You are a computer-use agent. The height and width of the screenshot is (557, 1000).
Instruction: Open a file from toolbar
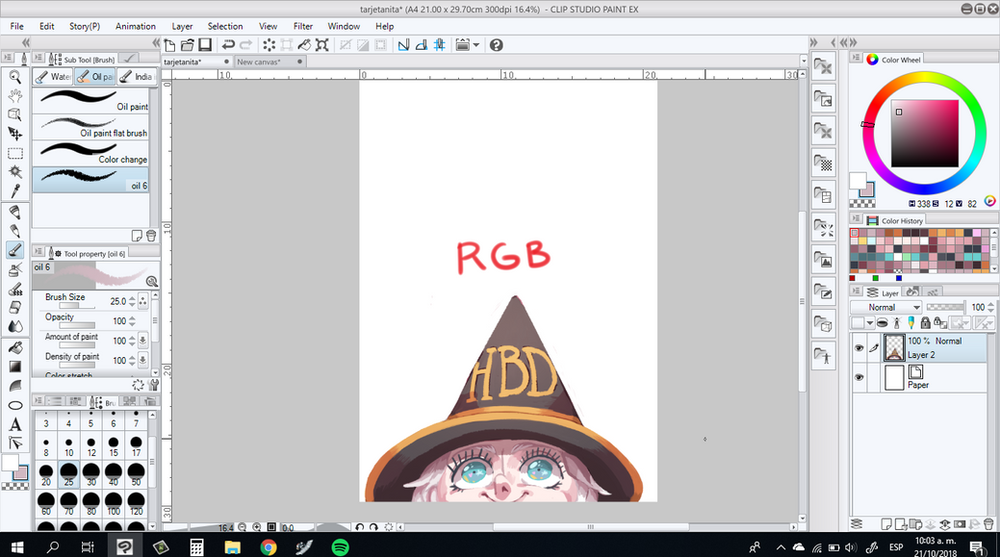click(187, 45)
